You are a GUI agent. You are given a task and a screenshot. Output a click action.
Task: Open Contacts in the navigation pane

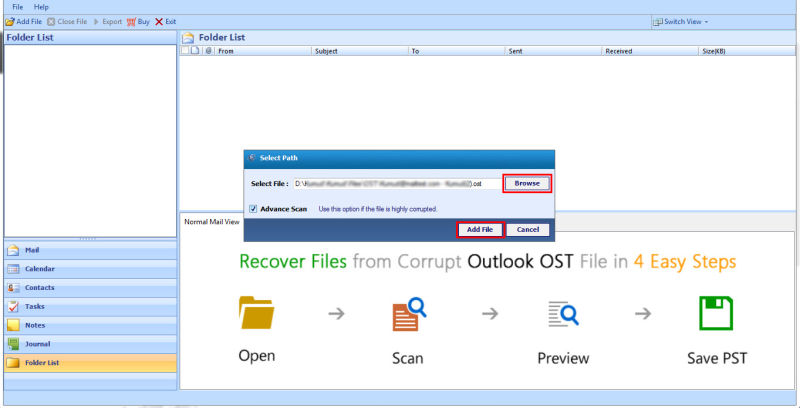click(90, 288)
